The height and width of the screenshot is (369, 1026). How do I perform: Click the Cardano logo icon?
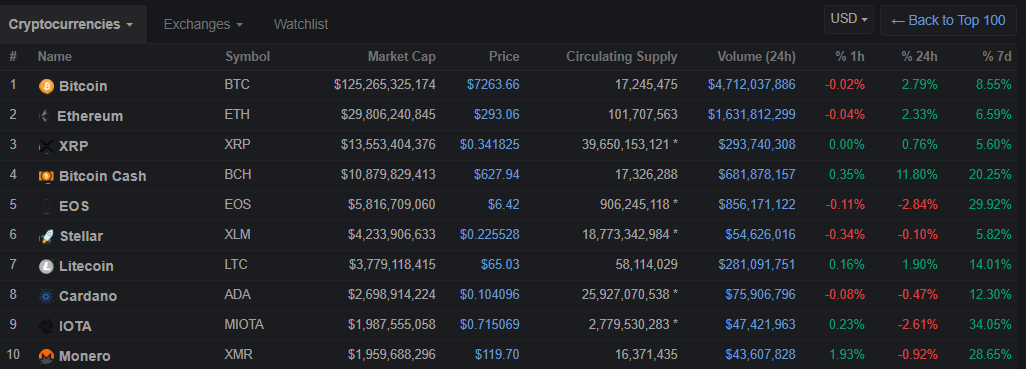46,296
